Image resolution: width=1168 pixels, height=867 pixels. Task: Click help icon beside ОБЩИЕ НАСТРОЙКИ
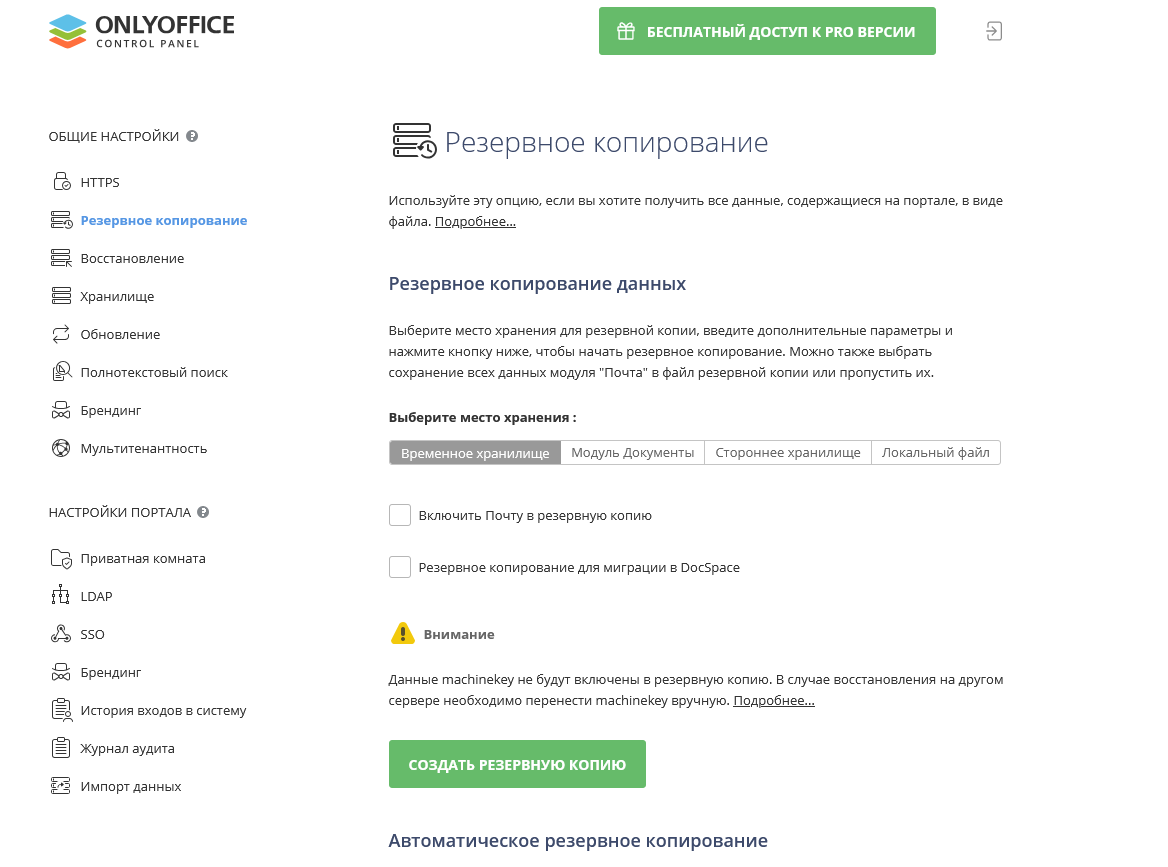pyautogui.click(x=192, y=136)
